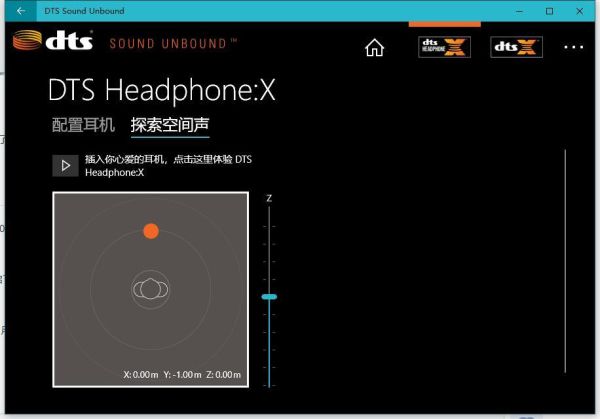Screen dimensions: 600x419
Task: Open the three-dot more options menu
Action: pyautogui.click(x=573, y=47)
